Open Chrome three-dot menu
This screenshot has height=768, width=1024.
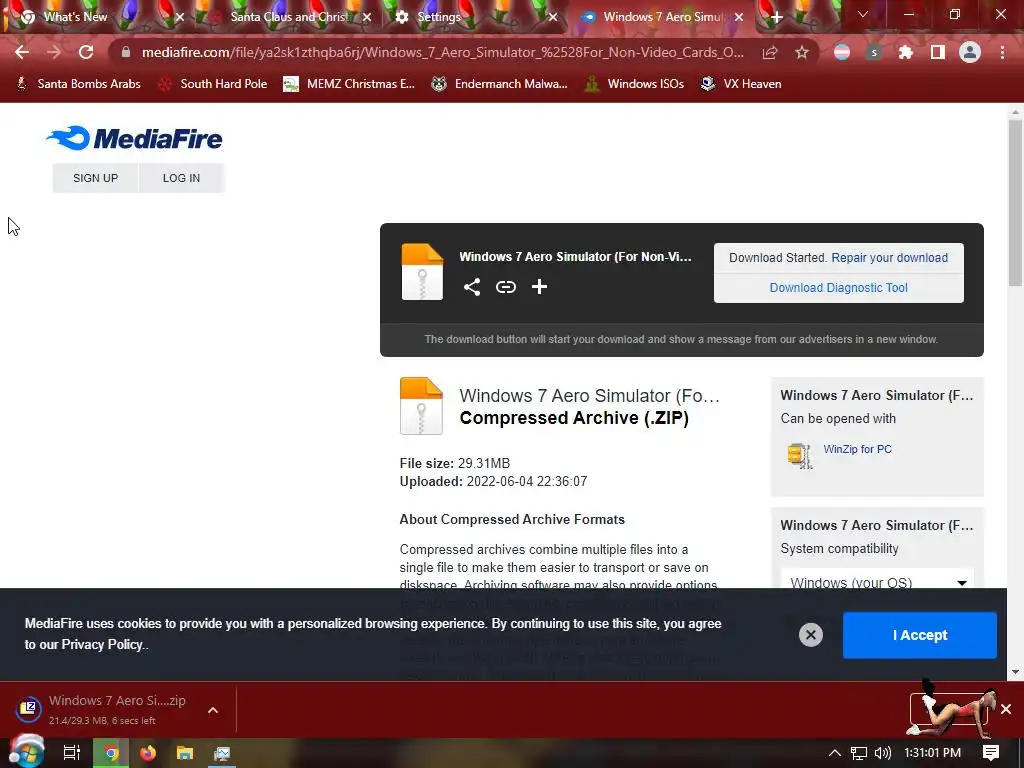[1002, 52]
